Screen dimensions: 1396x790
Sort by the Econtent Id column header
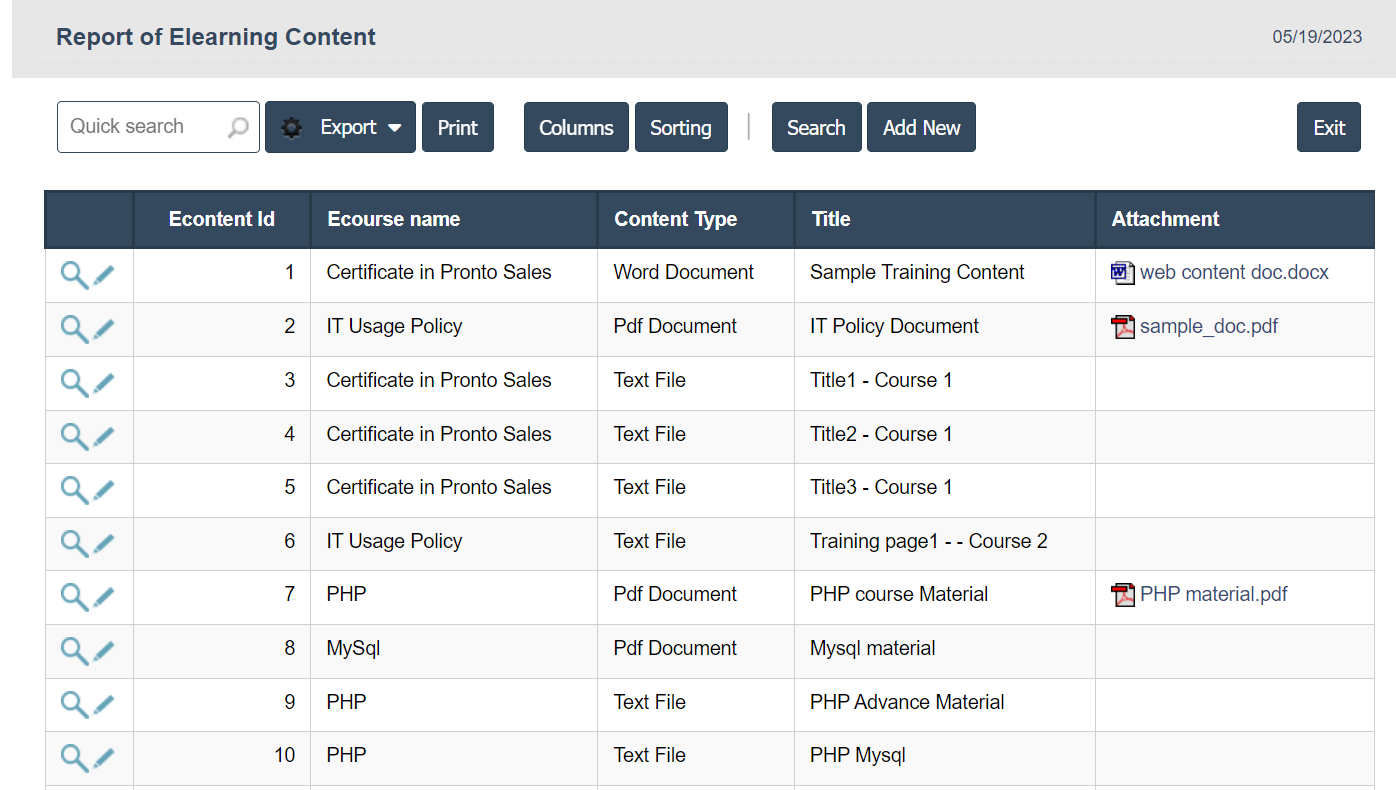point(221,220)
